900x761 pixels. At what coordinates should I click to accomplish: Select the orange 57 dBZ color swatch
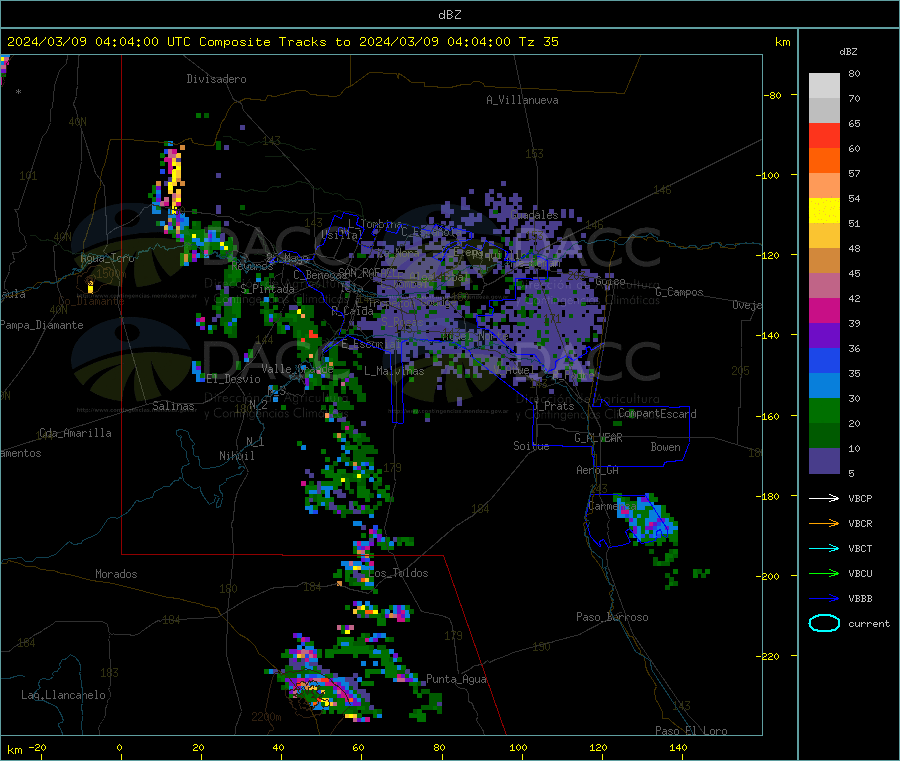[824, 161]
